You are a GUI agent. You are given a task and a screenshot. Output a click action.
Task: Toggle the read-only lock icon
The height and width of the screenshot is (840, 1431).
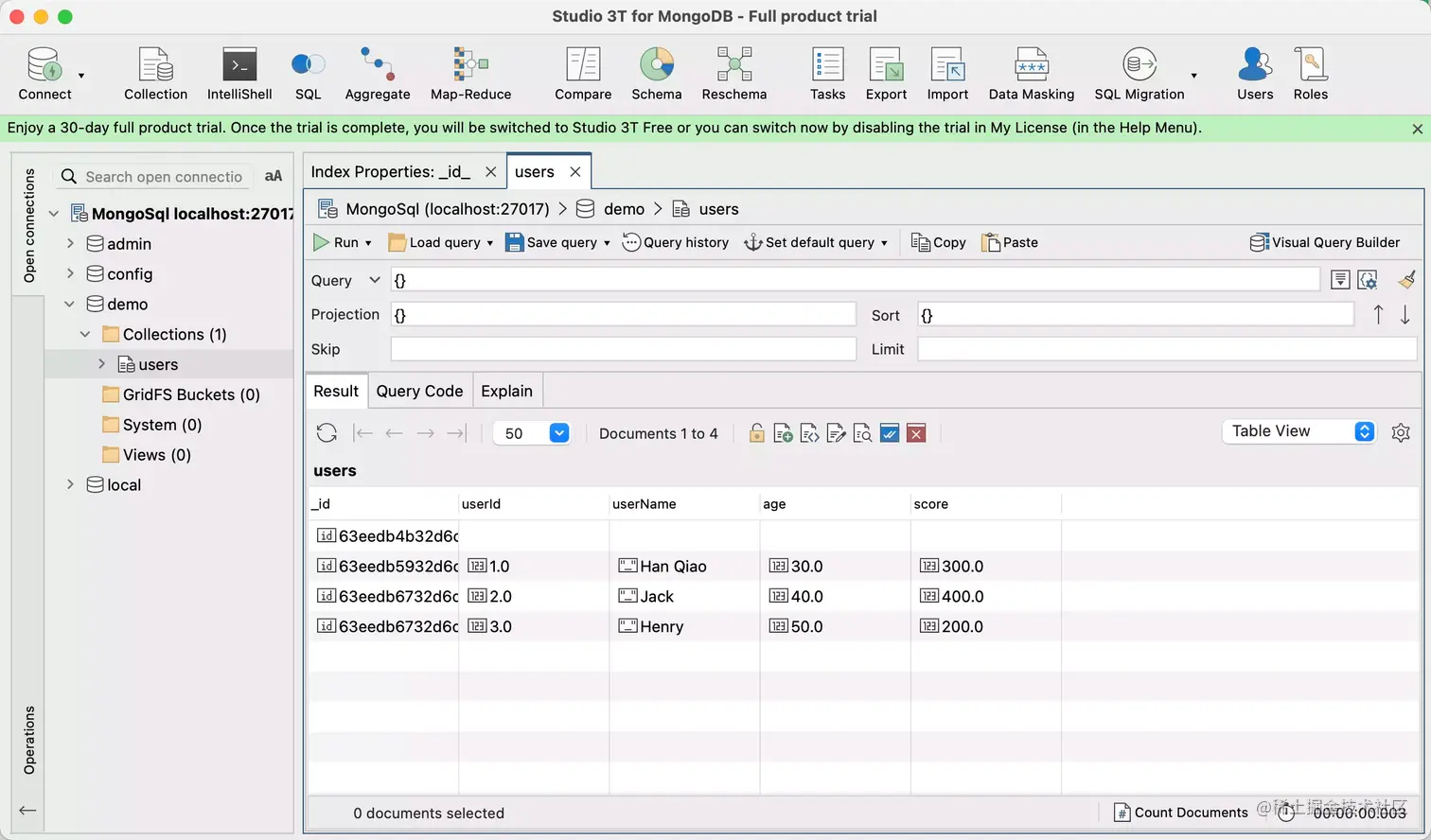click(756, 433)
